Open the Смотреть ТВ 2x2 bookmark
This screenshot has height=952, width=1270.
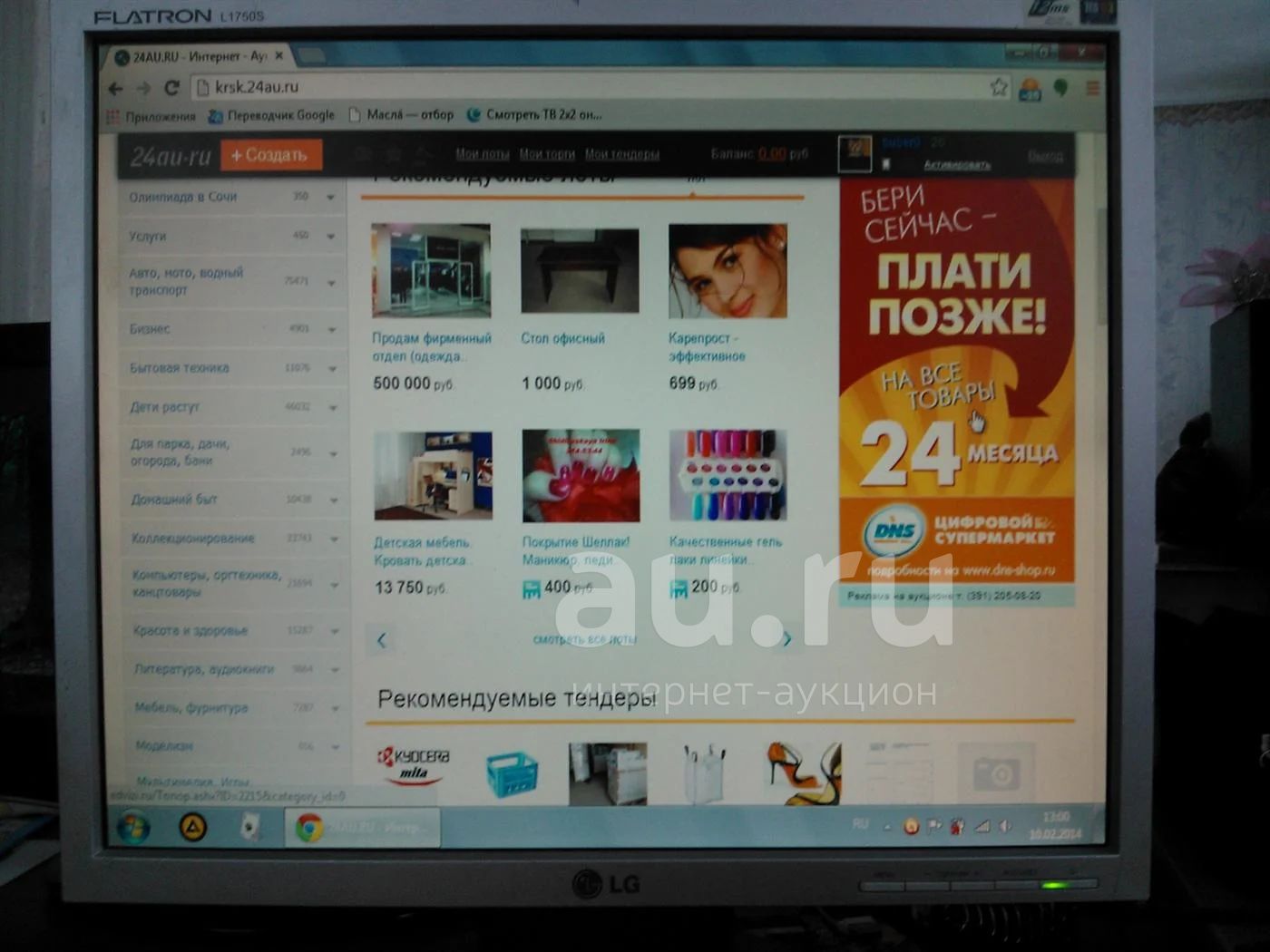(x=533, y=115)
